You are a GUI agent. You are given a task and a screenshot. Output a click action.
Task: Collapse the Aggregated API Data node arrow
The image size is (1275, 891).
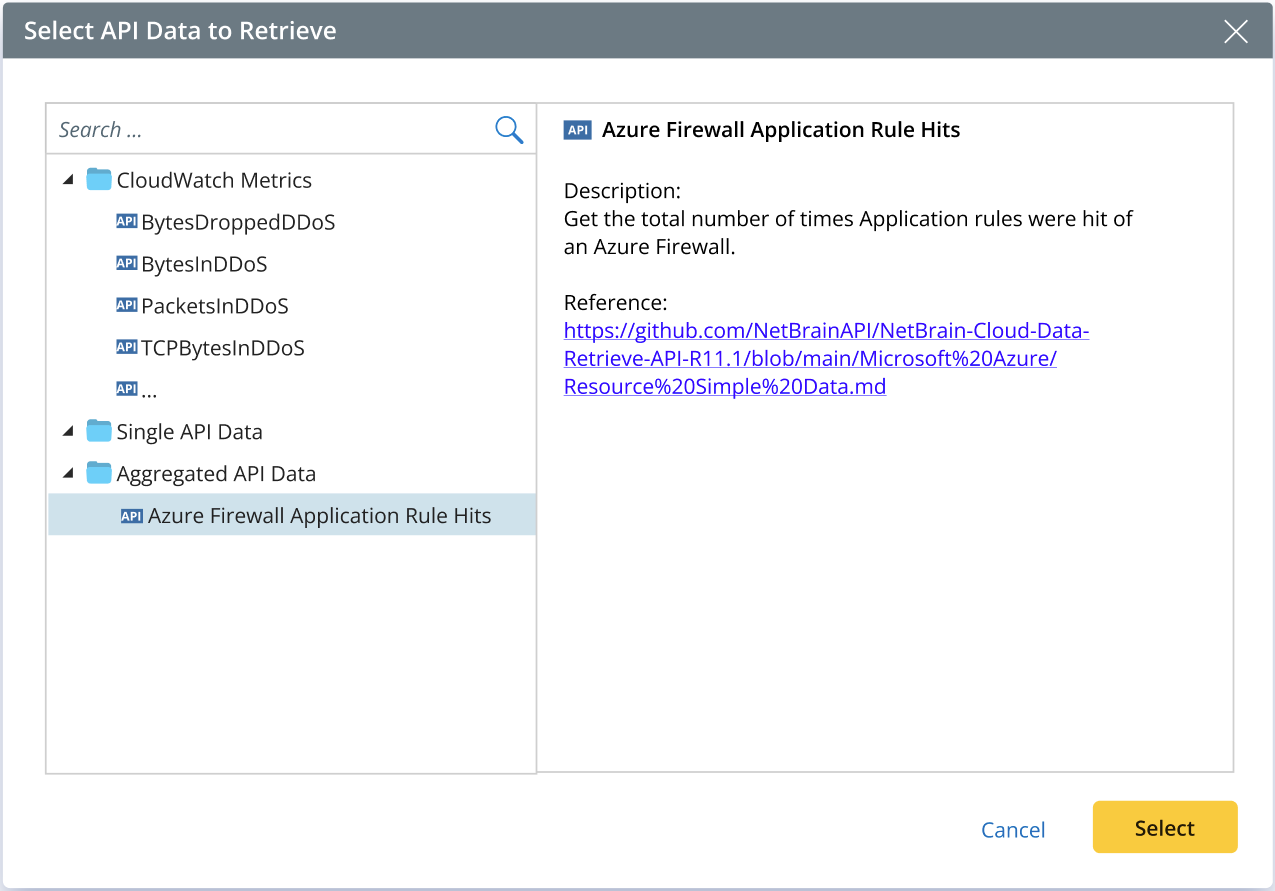click(68, 474)
